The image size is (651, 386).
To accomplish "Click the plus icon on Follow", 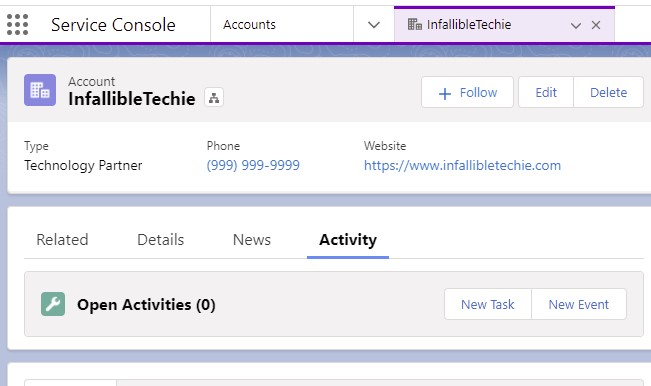I will point(445,93).
